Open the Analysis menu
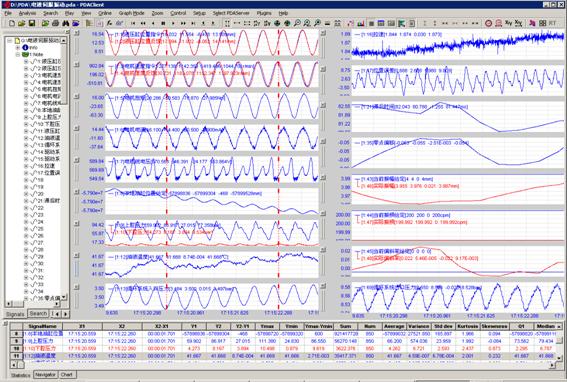Viewport: 567px width, 382px height. (x=27, y=13)
